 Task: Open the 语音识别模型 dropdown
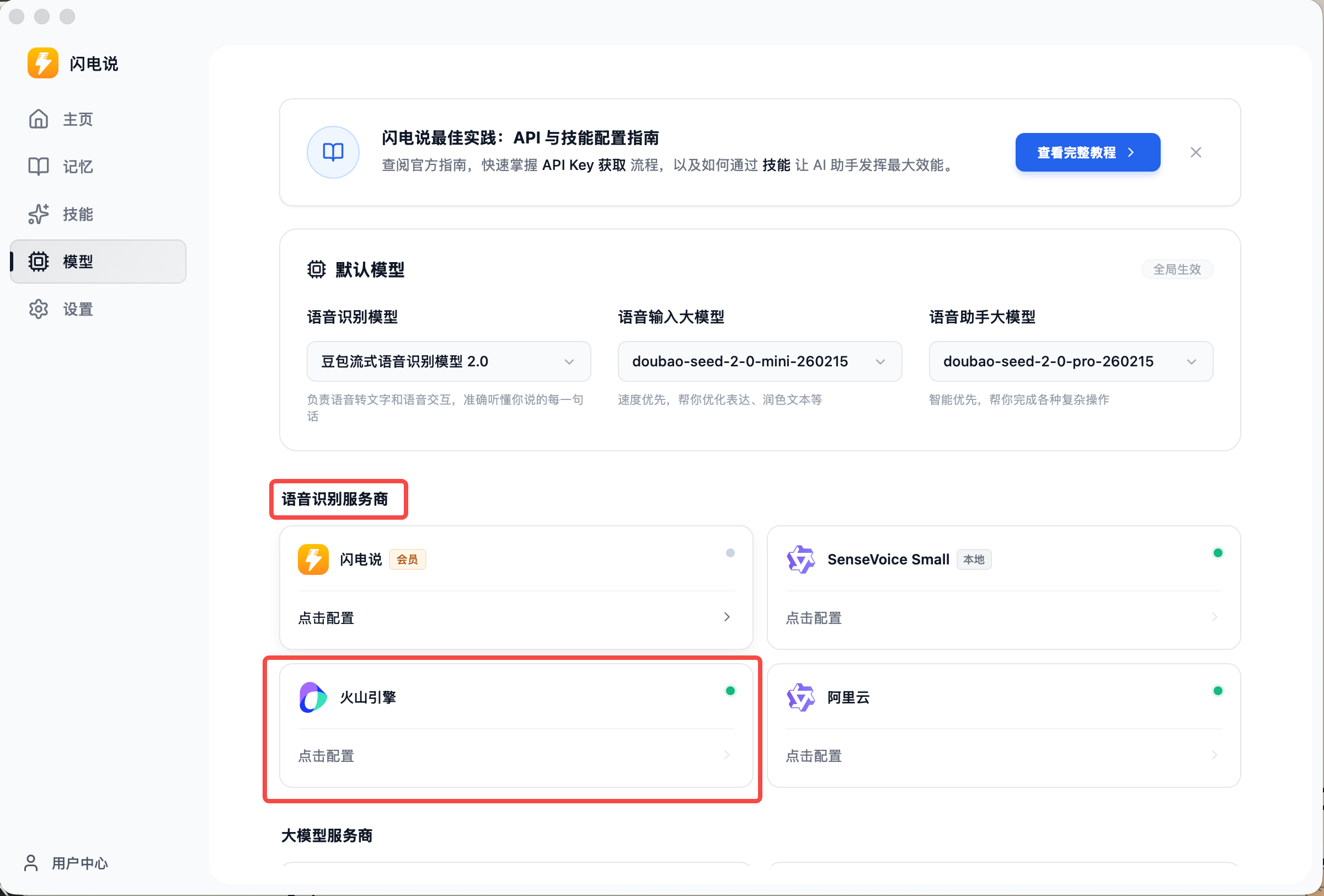(449, 361)
